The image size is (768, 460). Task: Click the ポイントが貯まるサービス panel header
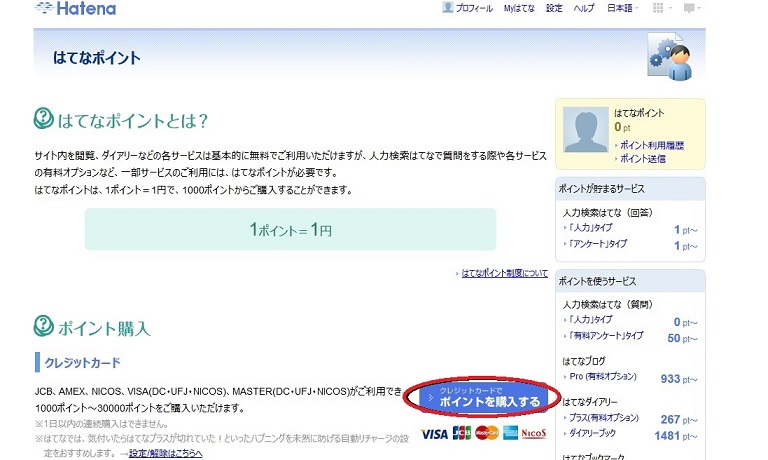[630, 189]
